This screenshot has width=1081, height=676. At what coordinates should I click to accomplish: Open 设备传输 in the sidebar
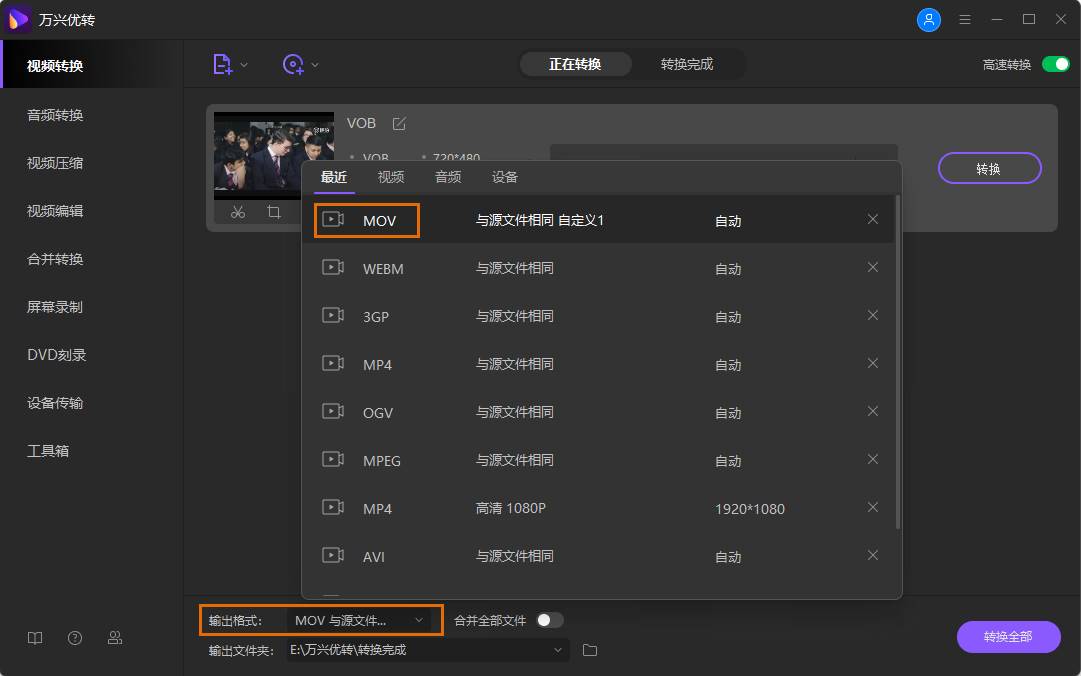point(55,403)
